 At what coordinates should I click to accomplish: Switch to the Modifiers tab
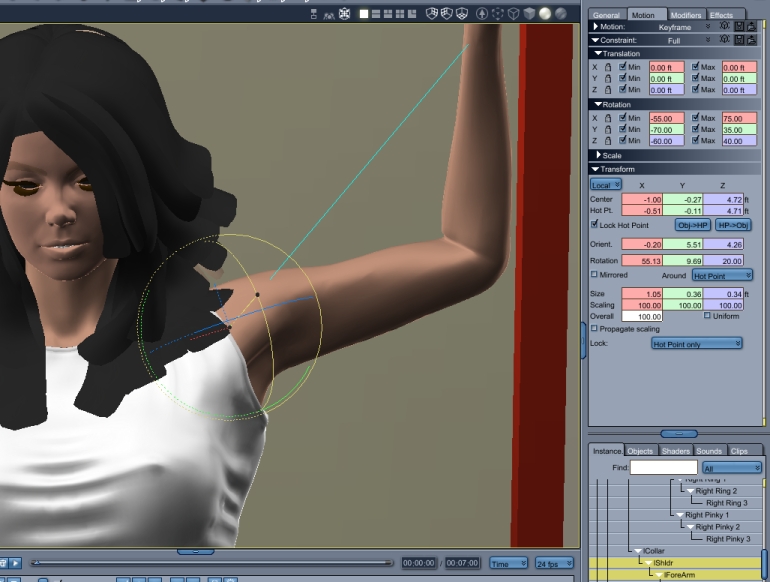(x=686, y=15)
